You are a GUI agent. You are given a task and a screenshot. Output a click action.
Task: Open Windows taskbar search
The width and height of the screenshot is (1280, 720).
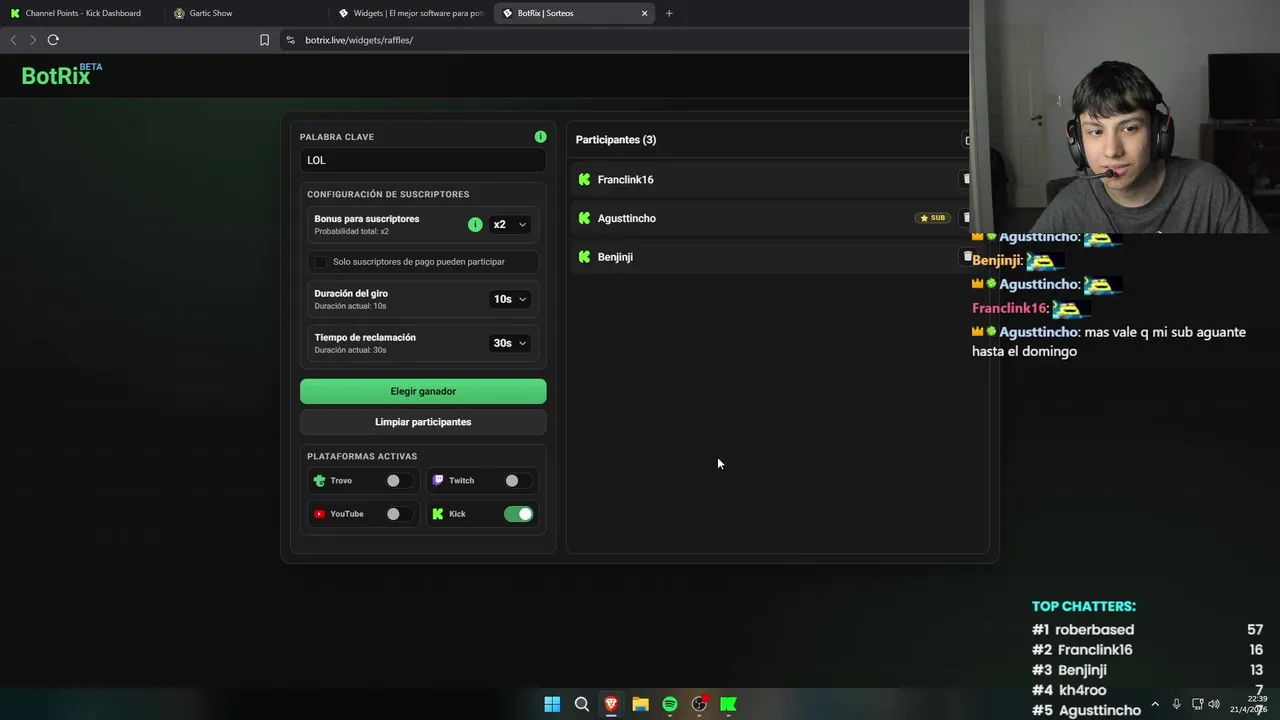581,704
